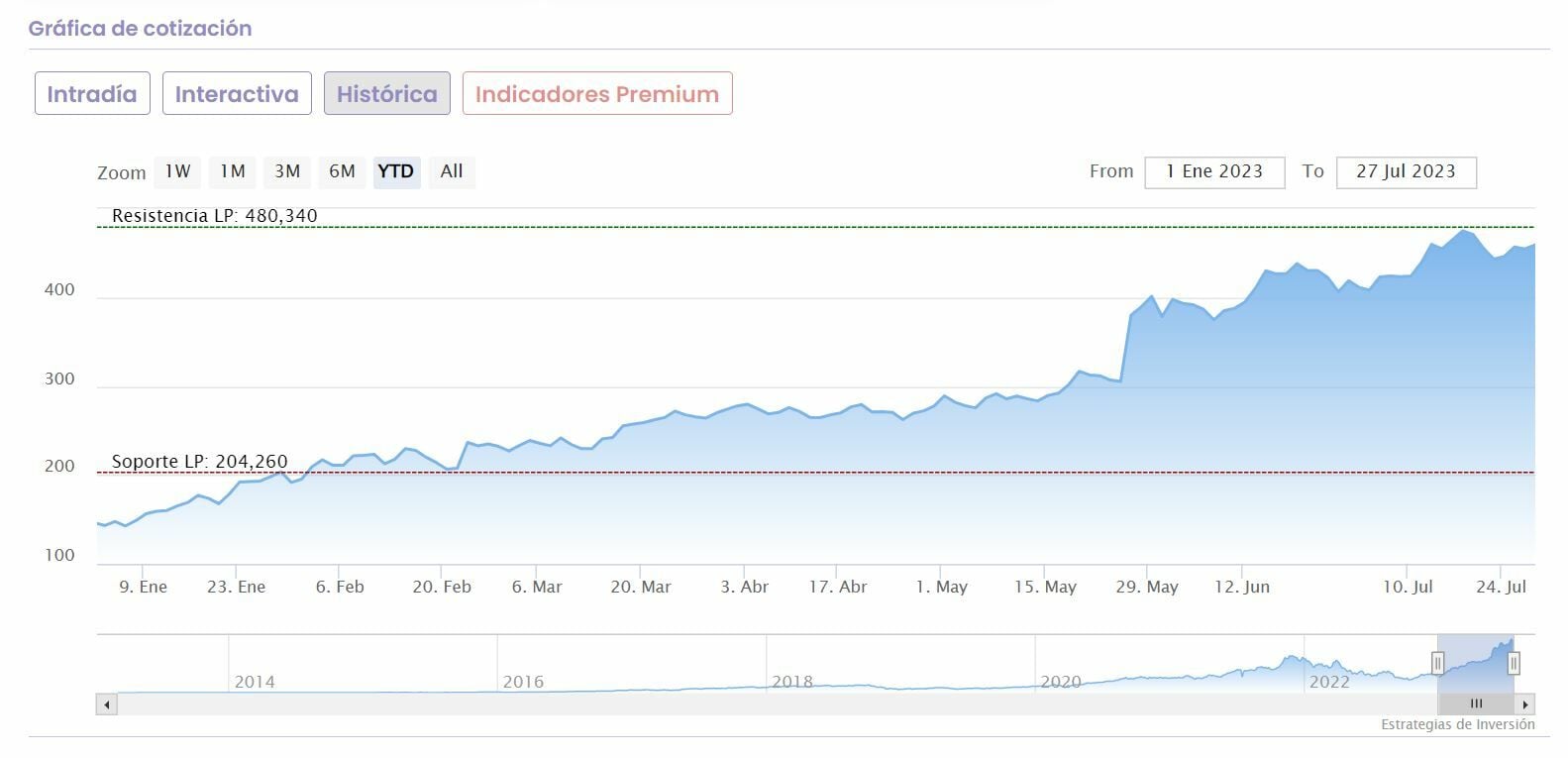Viewport: 1568px width, 758px height.
Task: Click the Resistencia LP 480,340 line label
Action: click(x=215, y=216)
